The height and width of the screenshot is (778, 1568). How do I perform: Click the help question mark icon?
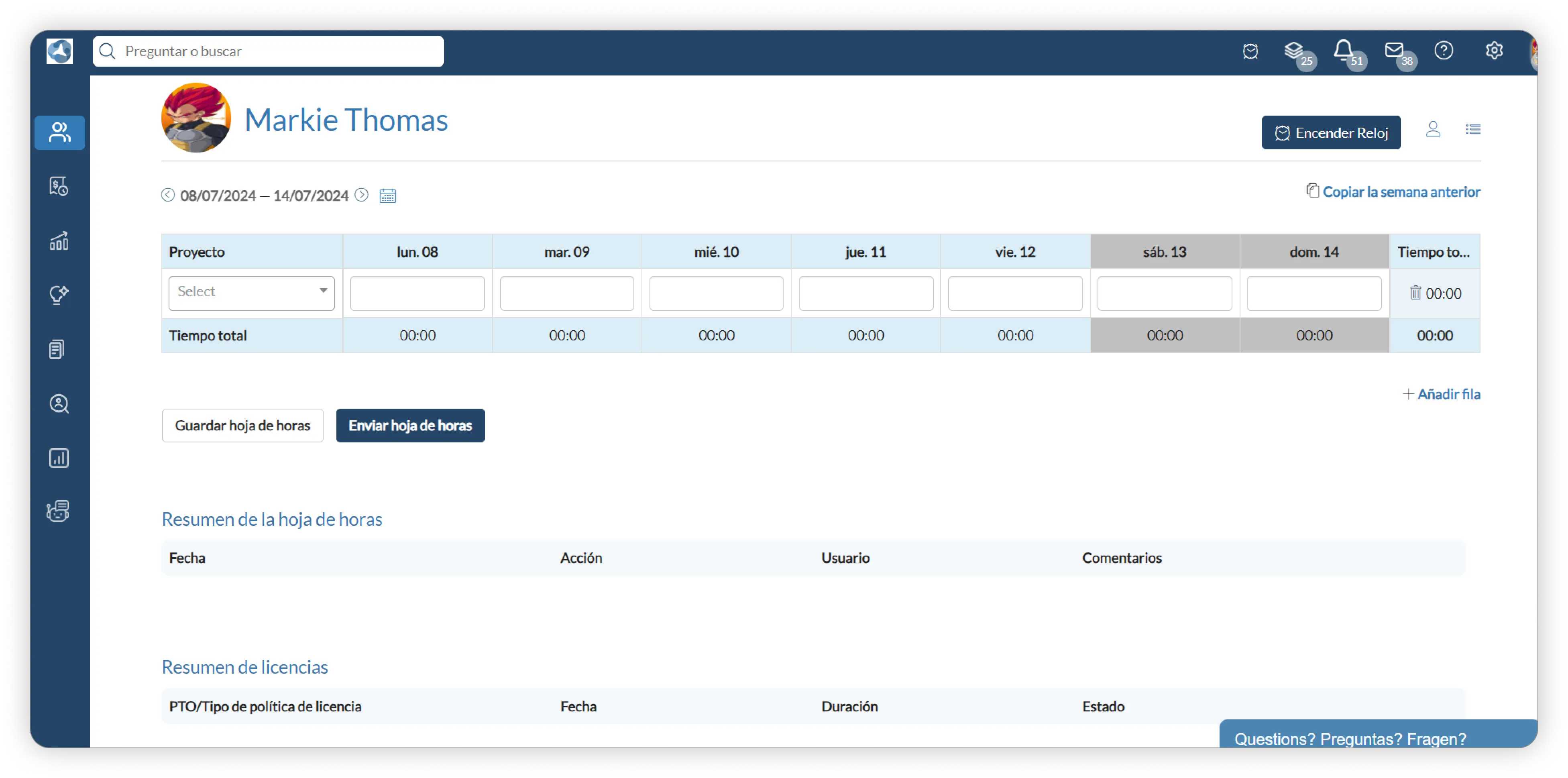click(x=1444, y=51)
